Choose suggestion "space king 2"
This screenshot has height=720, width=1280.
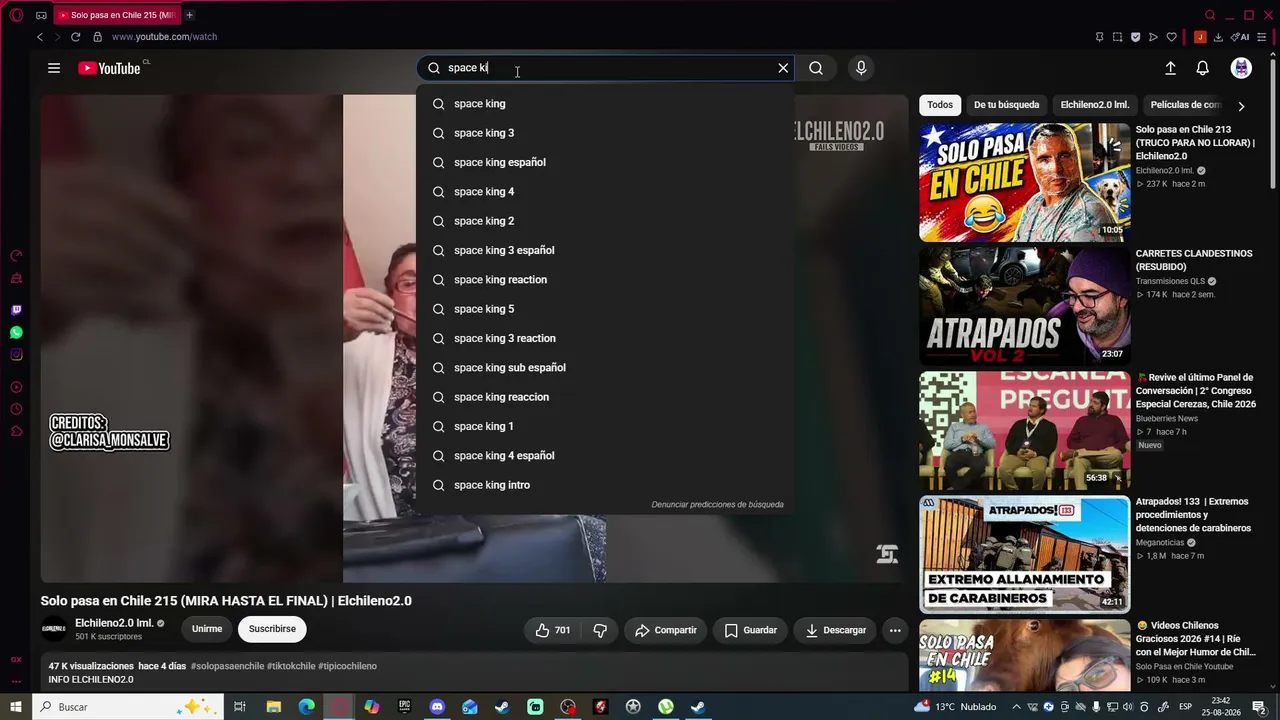tap(605, 221)
